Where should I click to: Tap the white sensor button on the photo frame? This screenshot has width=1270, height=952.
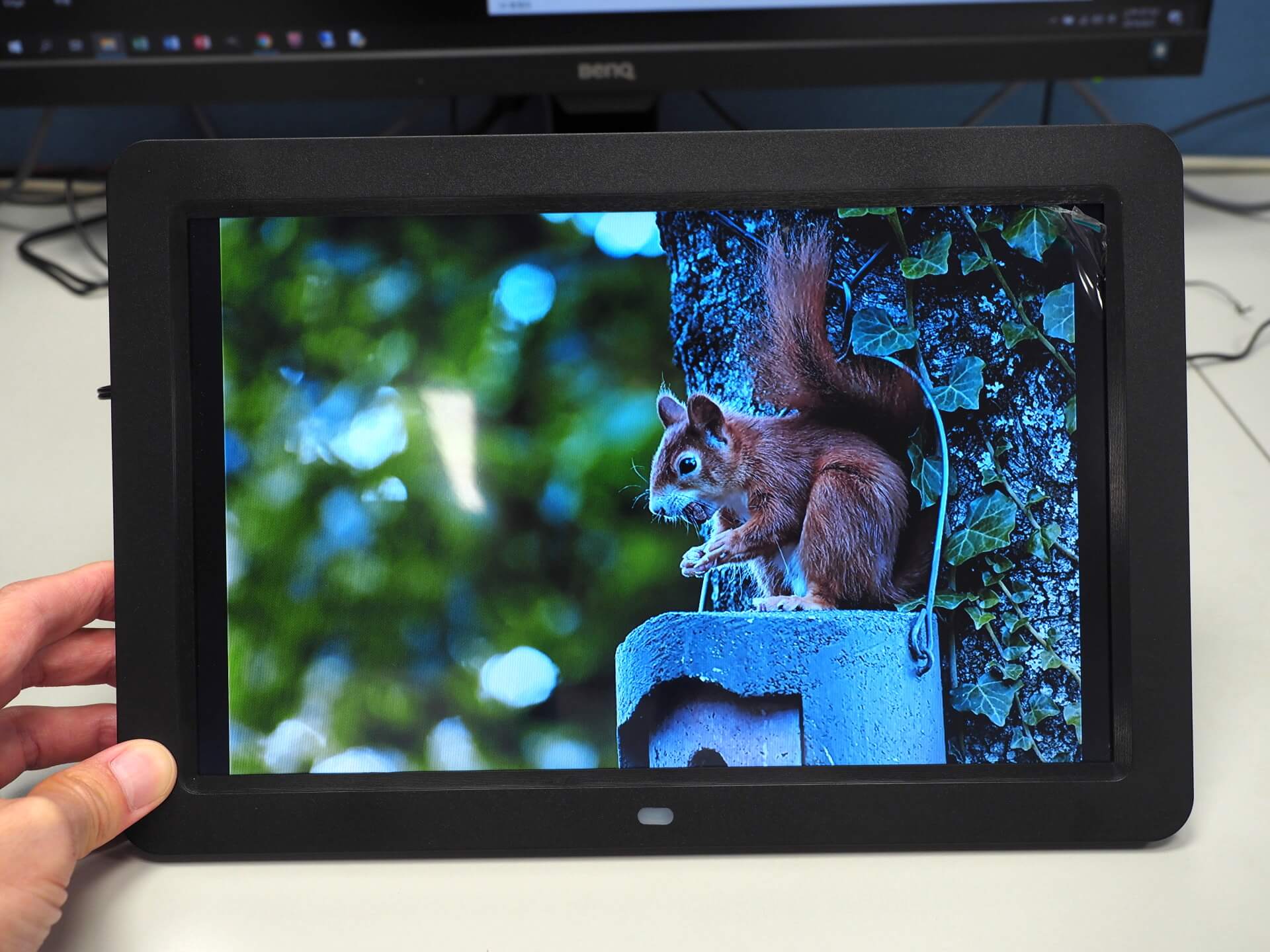656,816
